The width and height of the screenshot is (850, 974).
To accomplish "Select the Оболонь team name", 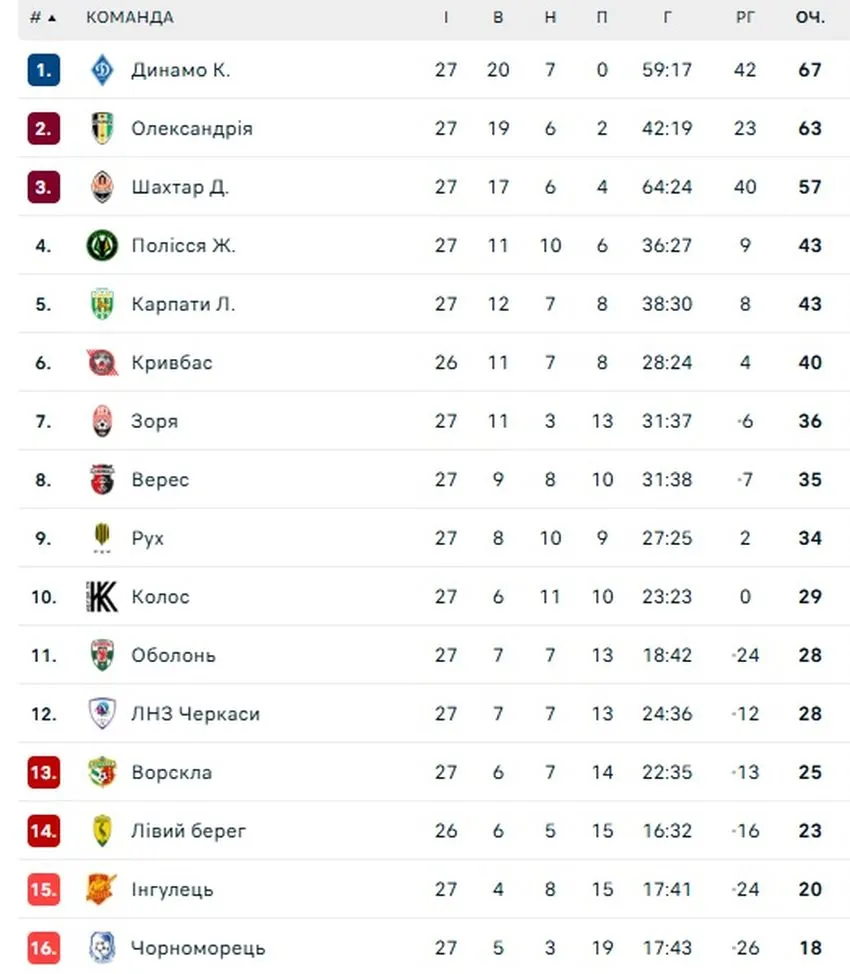I will point(173,655).
